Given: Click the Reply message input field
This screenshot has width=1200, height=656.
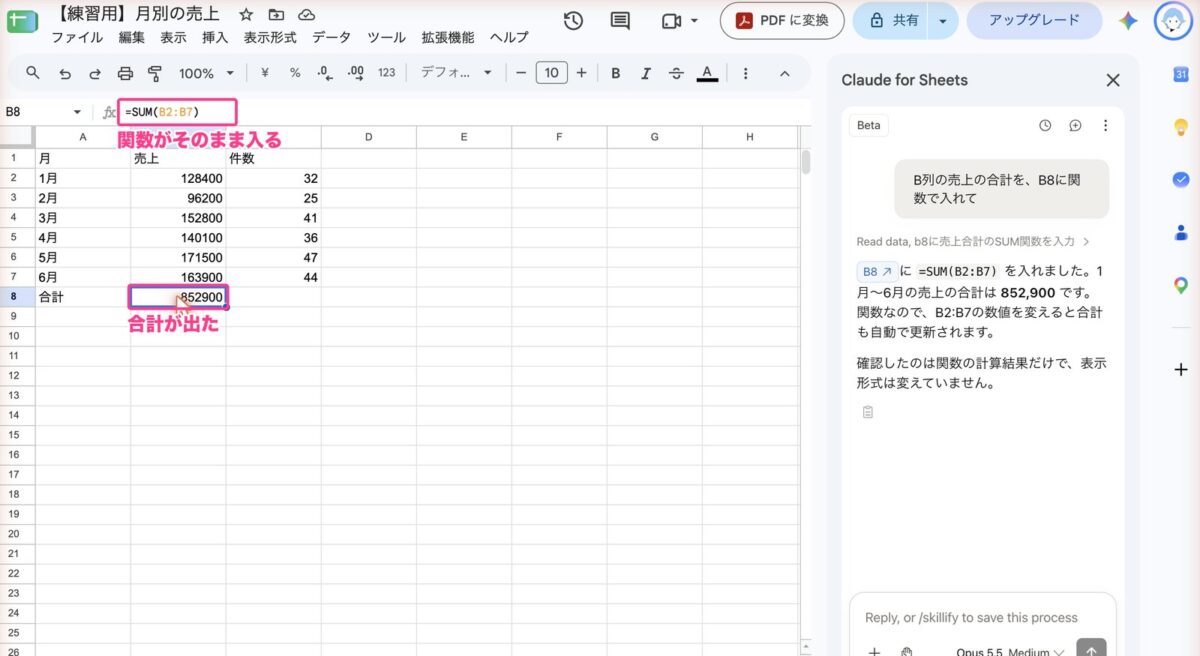Looking at the screenshot, I should coord(971,618).
